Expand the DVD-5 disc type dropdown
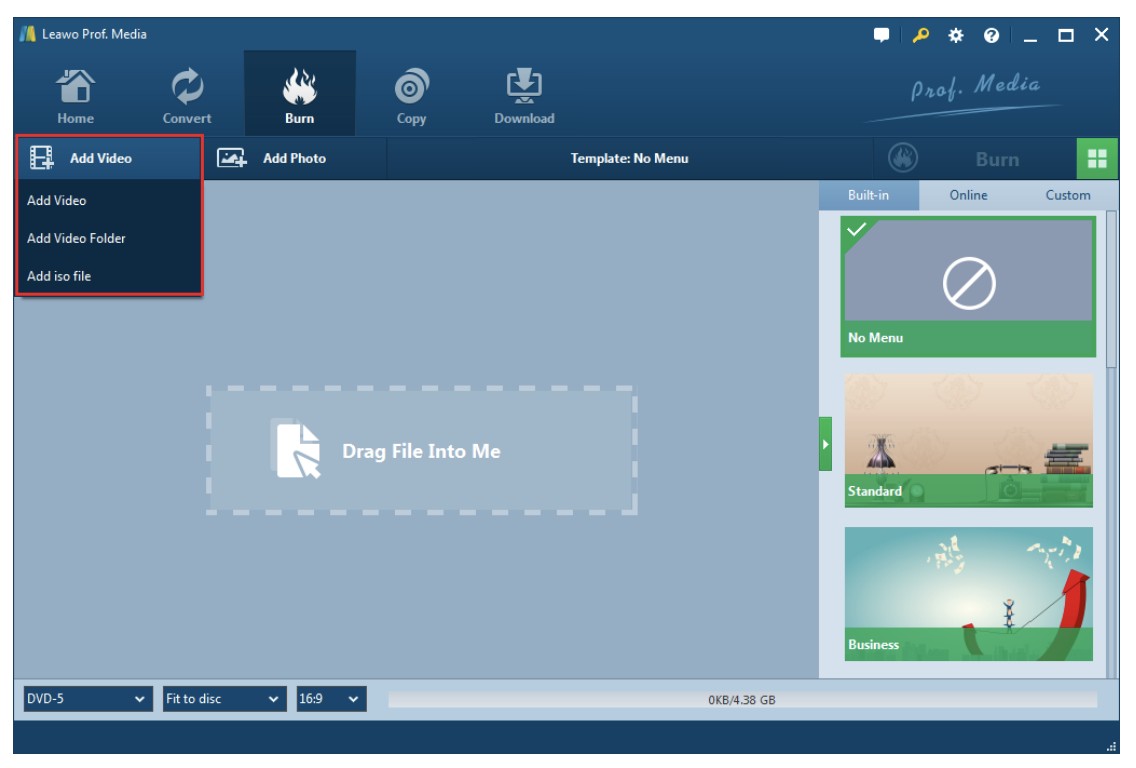This screenshot has width=1136, height=768. pyautogui.click(x=87, y=699)
